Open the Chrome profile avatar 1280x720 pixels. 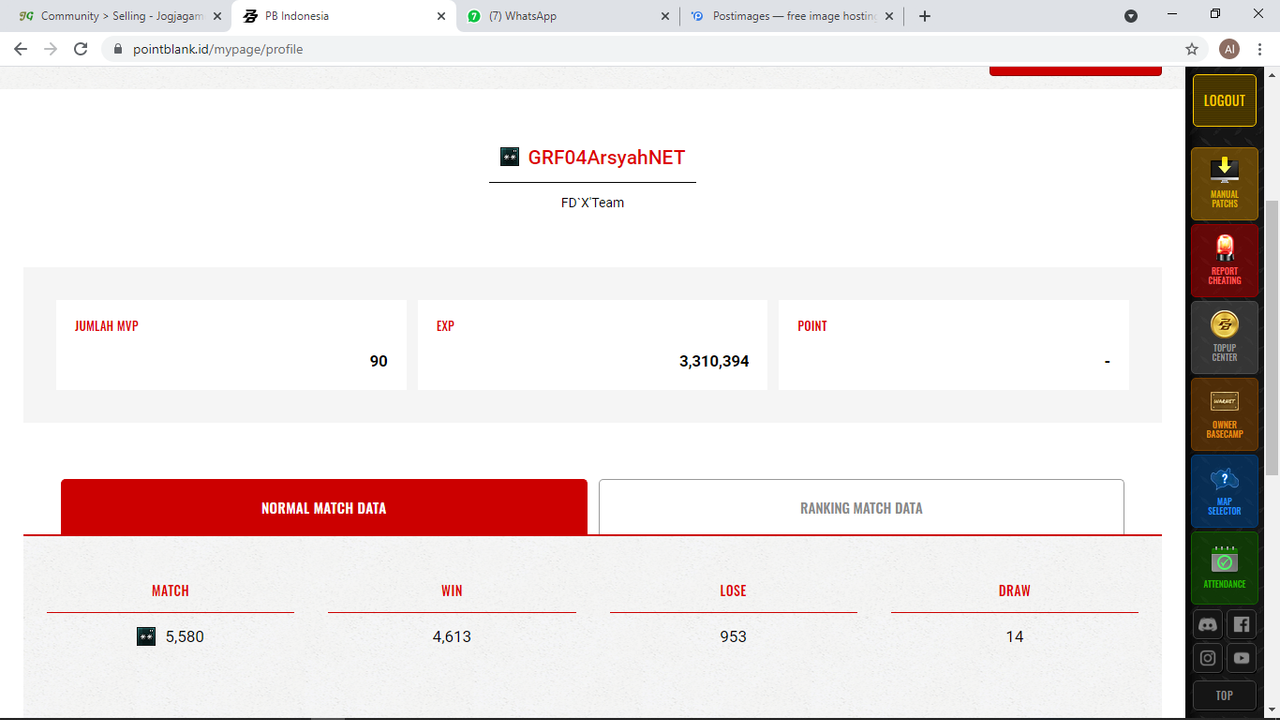click(x=1230, y=49)
